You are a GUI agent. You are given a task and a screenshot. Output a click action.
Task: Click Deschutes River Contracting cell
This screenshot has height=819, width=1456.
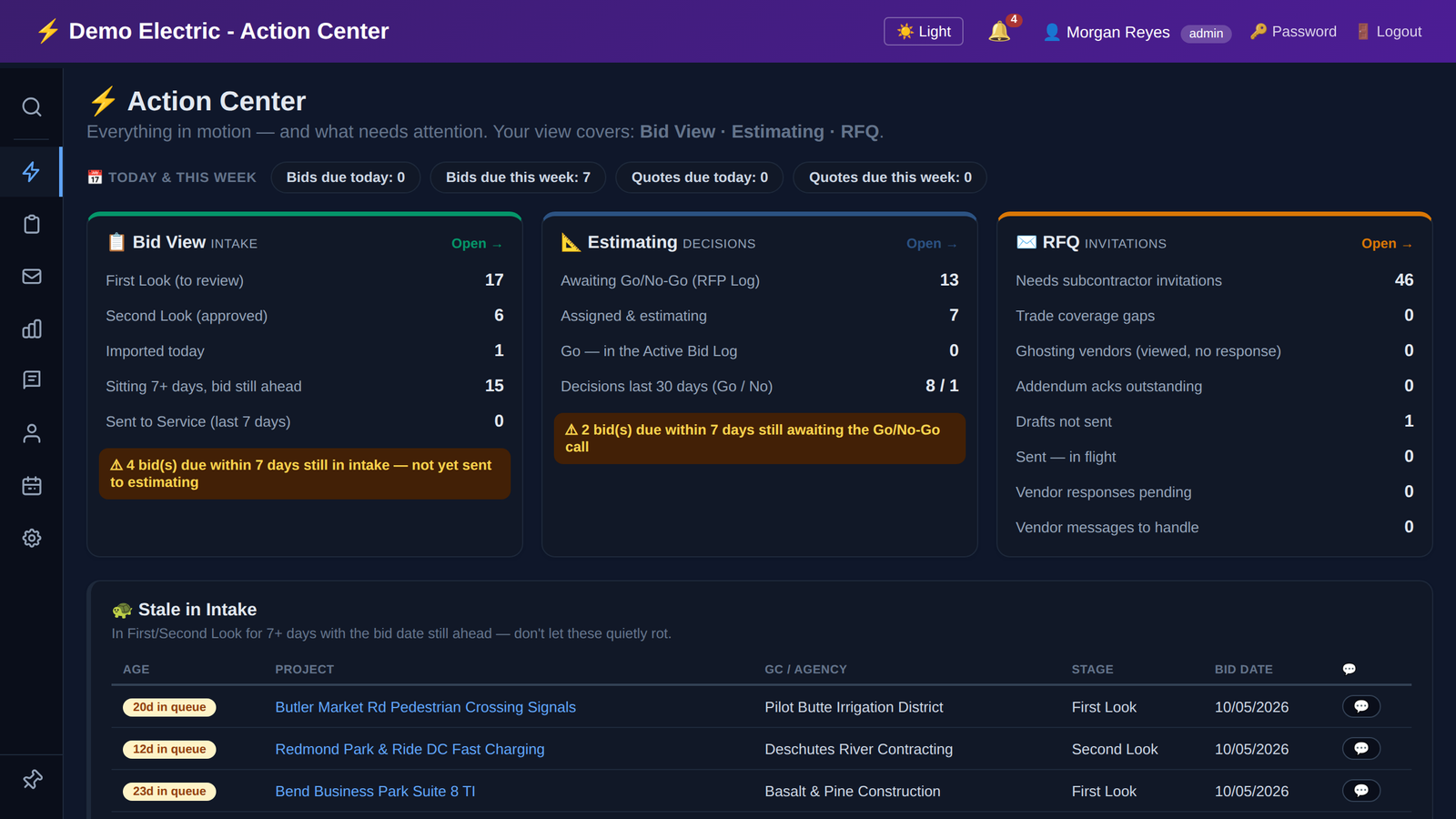tap(859, 749)
